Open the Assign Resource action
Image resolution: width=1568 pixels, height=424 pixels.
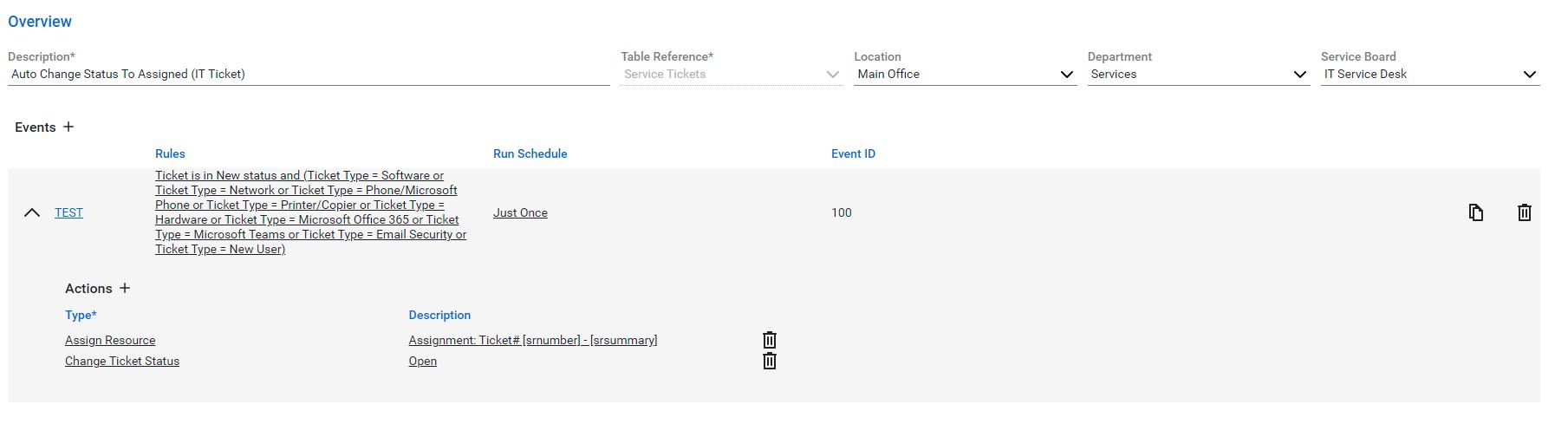click(x=110, y=340)
